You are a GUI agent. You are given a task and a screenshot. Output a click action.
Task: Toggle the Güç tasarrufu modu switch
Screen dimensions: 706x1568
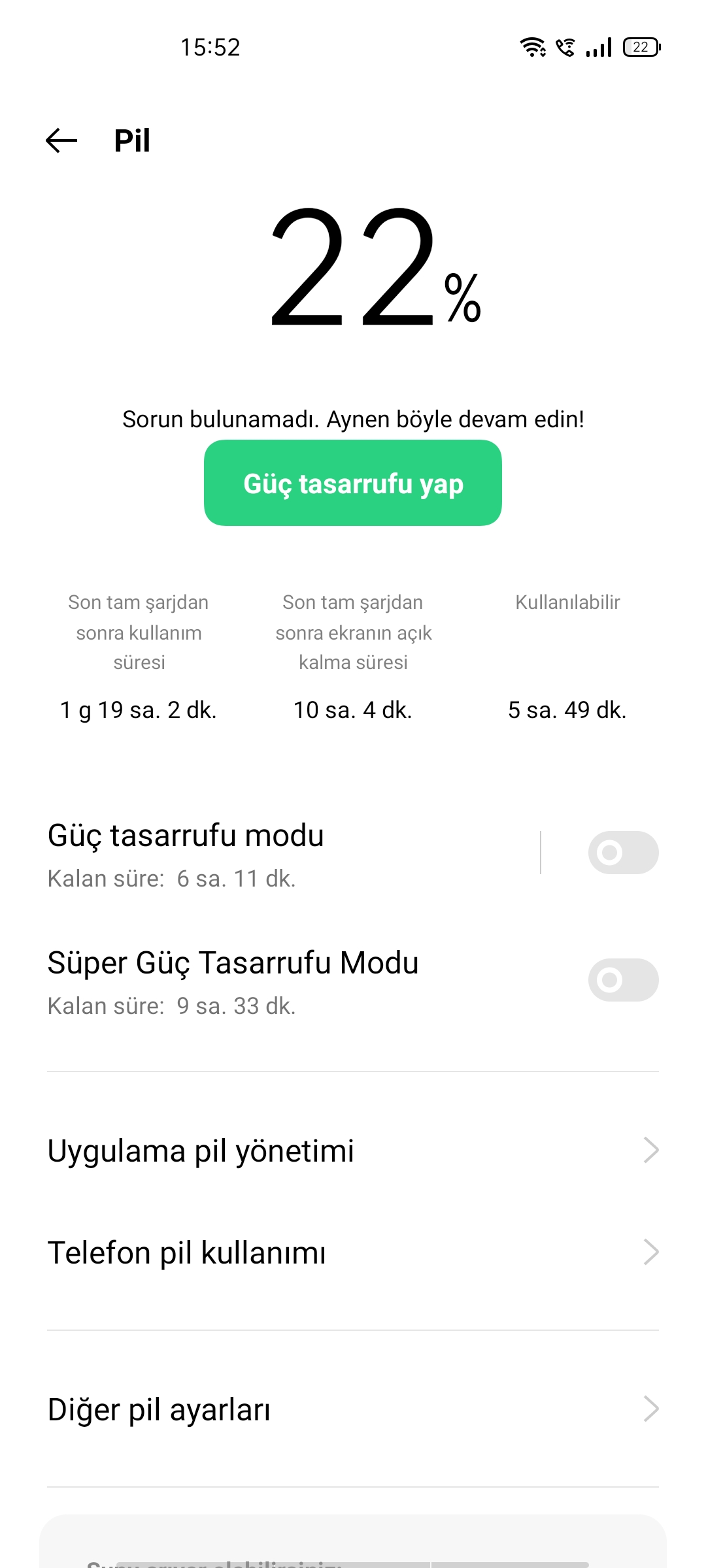(623, 853)
